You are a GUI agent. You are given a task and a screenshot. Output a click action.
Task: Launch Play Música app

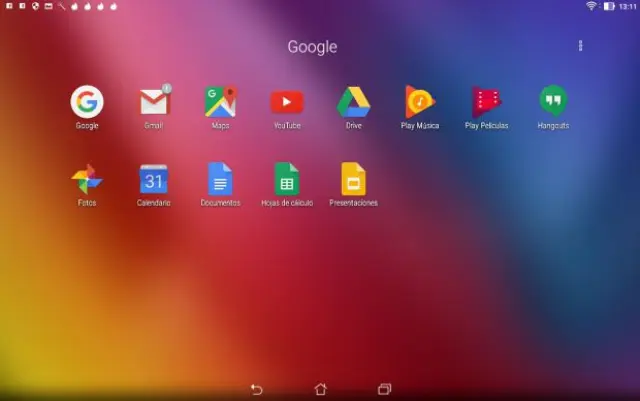420,101
